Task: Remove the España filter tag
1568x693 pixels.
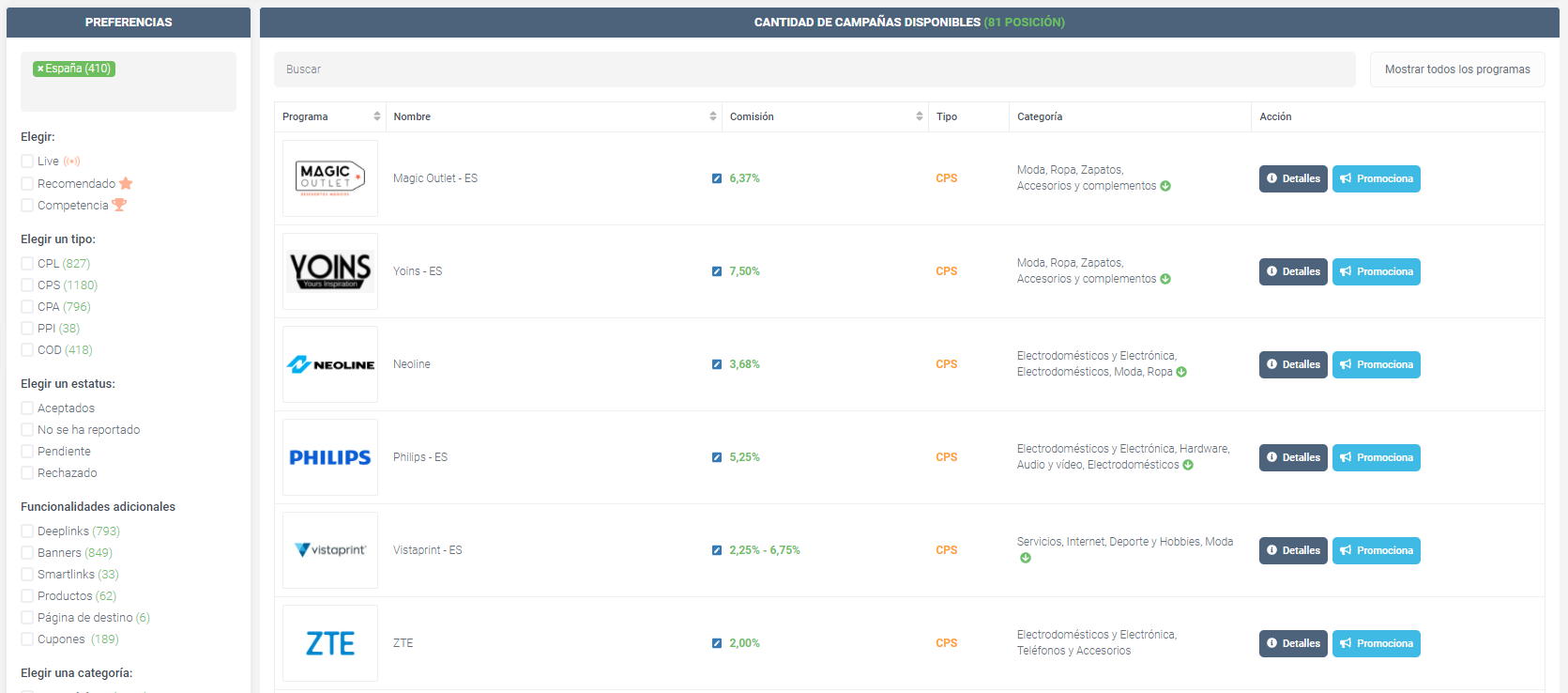Action: (x=40, y=69)
